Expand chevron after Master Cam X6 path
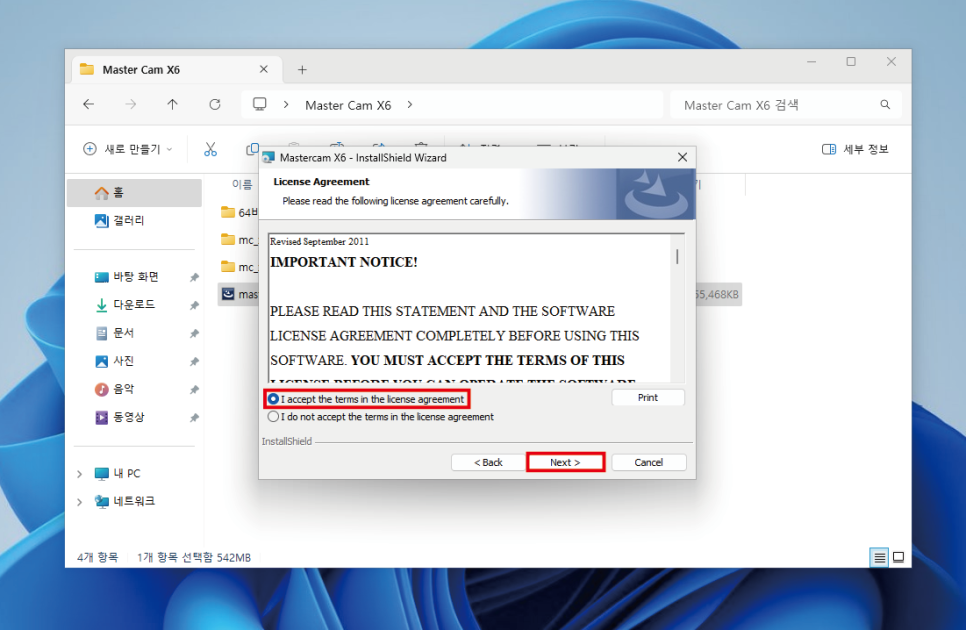966x630 pixels. tap(410, 105)
